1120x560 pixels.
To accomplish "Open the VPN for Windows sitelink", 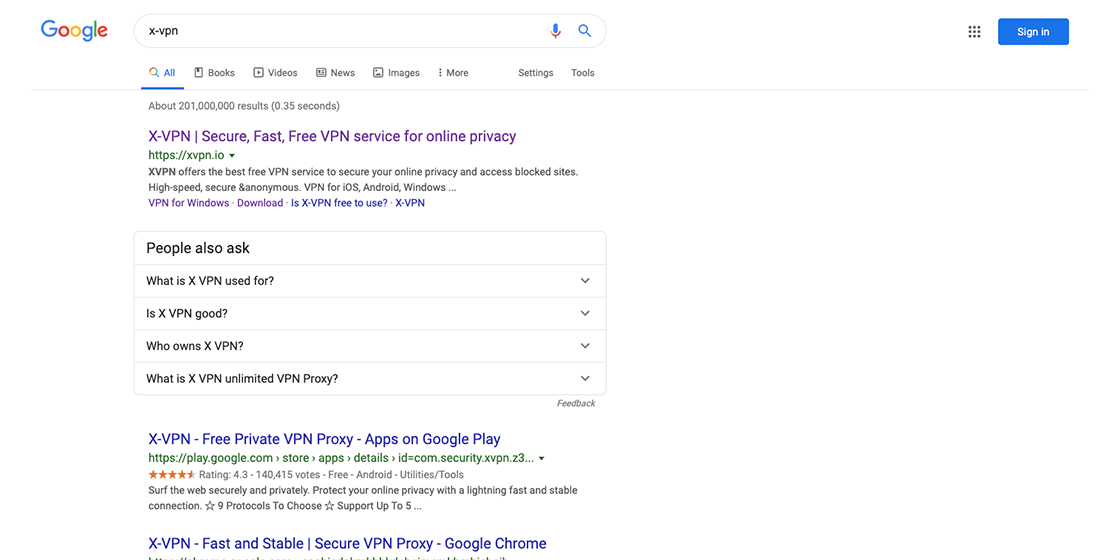I will (189, 203).
